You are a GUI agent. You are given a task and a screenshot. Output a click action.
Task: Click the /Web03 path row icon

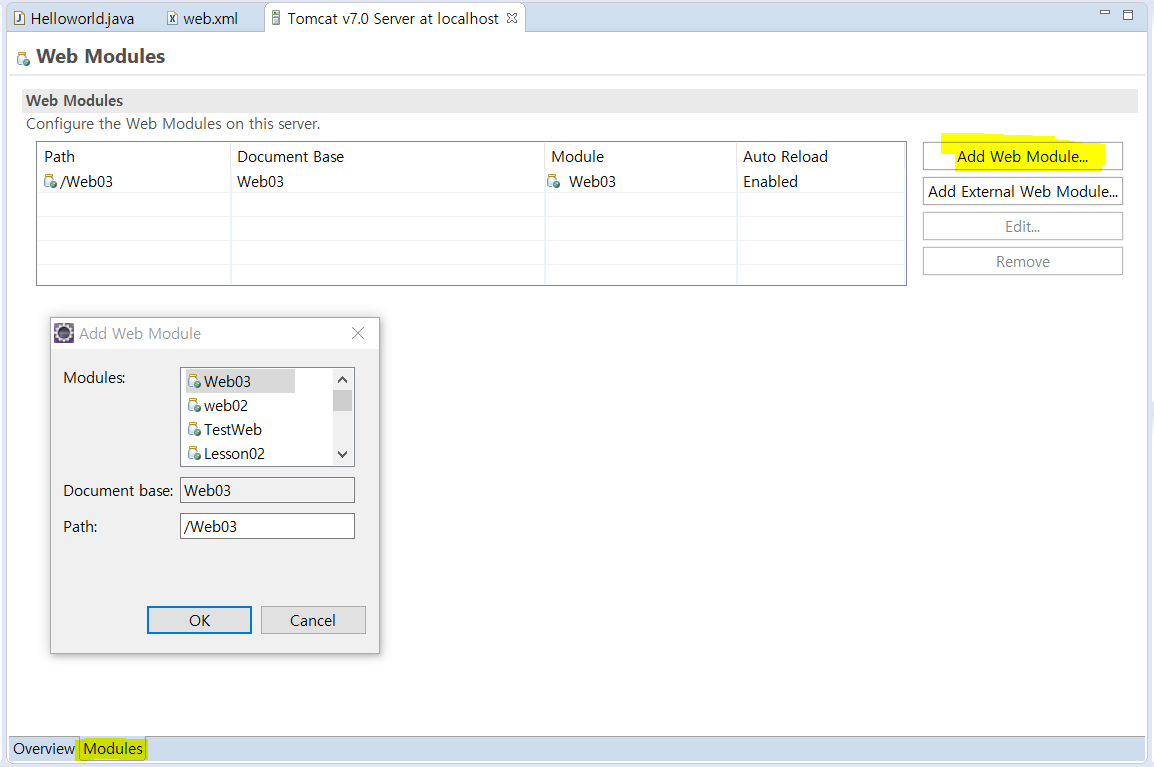tap(50, 181)
